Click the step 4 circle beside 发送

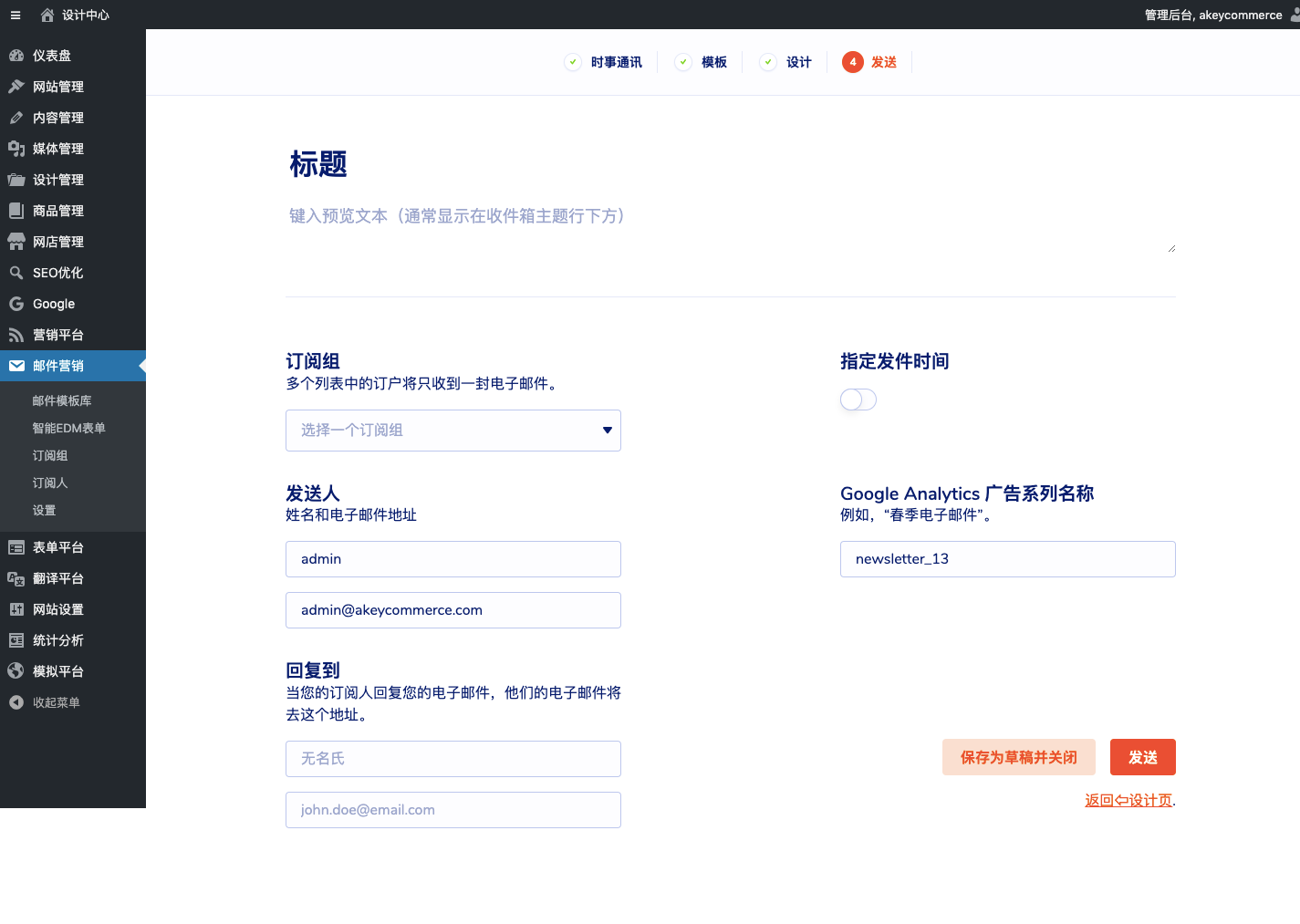[853, 62]
